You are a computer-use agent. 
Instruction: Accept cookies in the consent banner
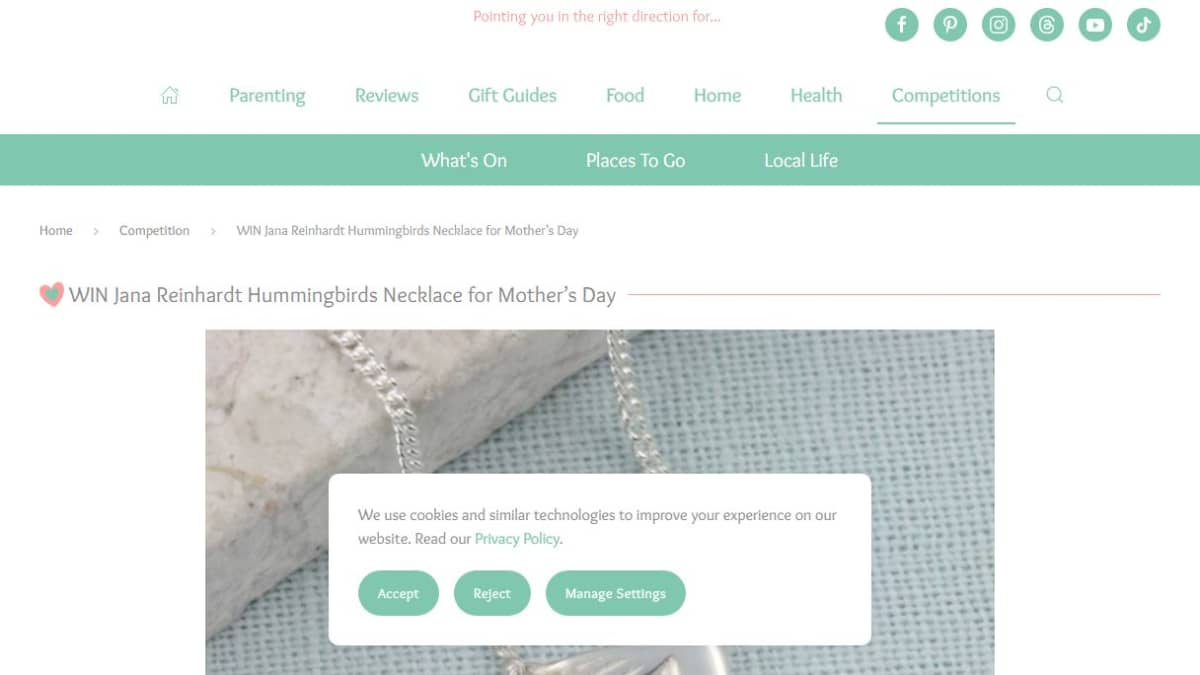398,593
